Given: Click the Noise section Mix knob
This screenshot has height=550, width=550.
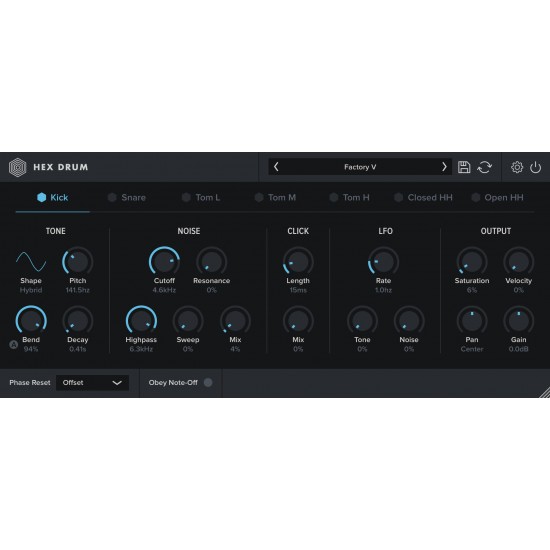Looking at the screenshot, I should 235,321.
